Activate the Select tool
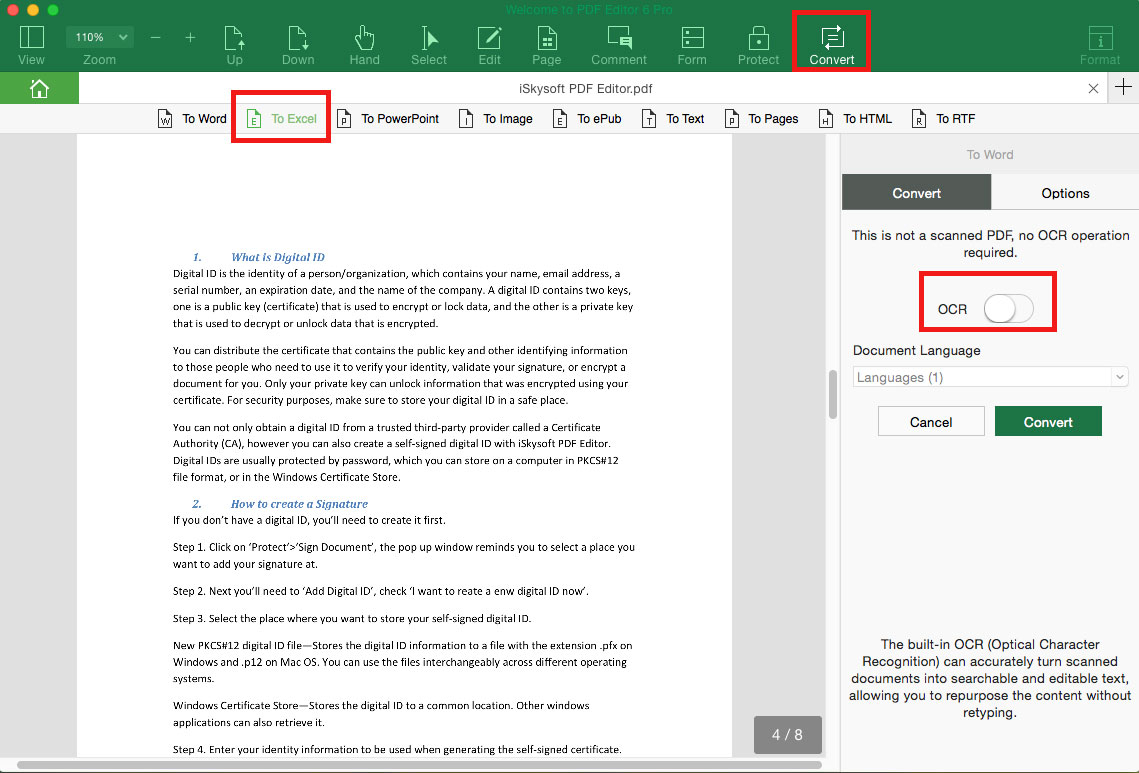This screenshot has width=1139, height=773. [x=428, y=40]
